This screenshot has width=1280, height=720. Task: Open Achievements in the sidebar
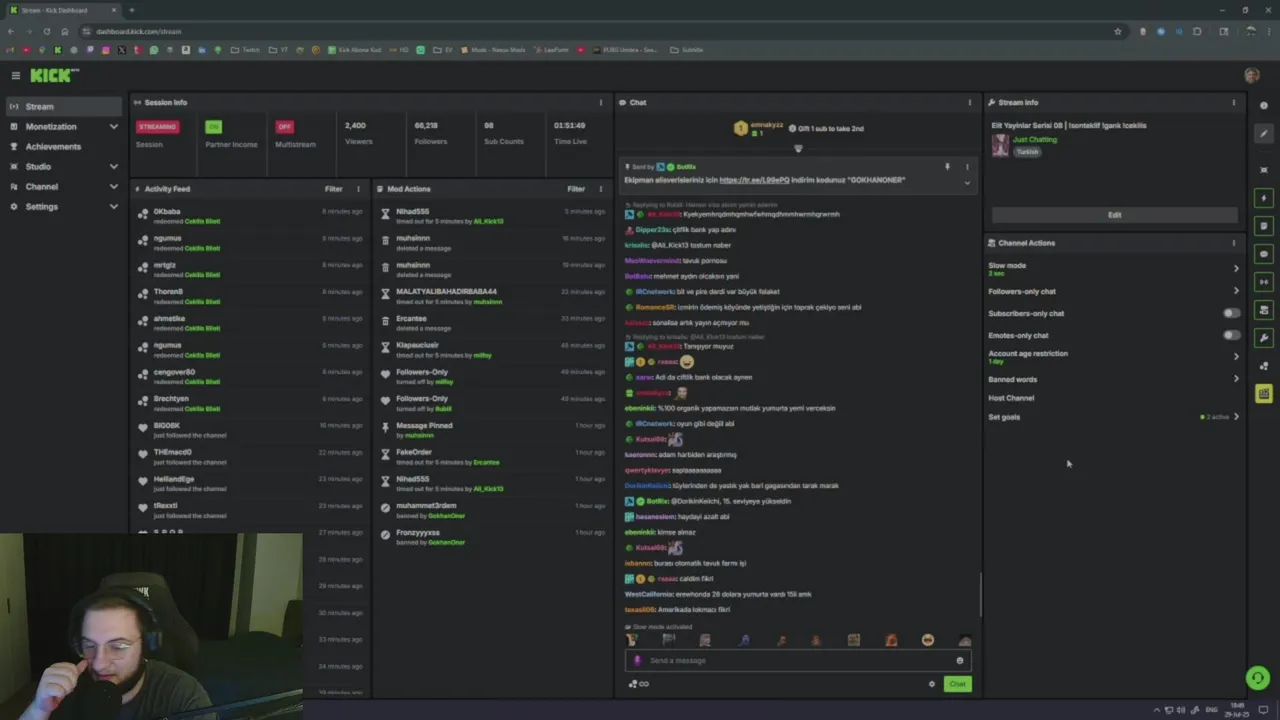[63, 147]
